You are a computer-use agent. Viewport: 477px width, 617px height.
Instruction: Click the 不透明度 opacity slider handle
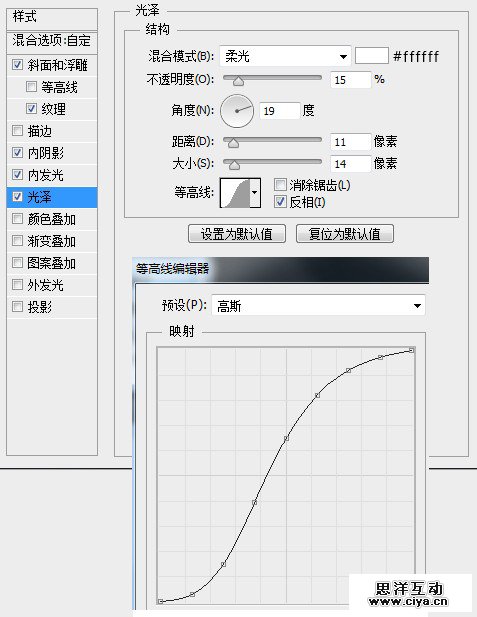(x=238, y=81)
